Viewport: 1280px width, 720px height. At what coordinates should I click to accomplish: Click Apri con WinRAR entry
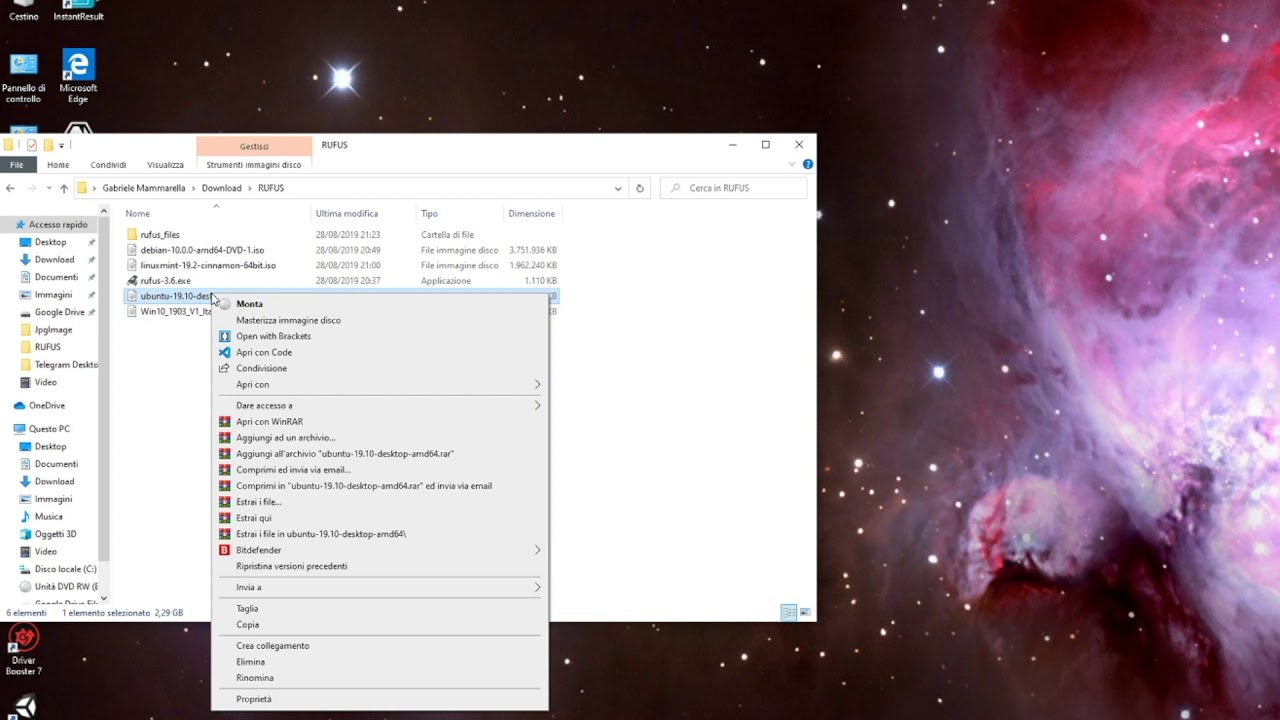[269, 422]
